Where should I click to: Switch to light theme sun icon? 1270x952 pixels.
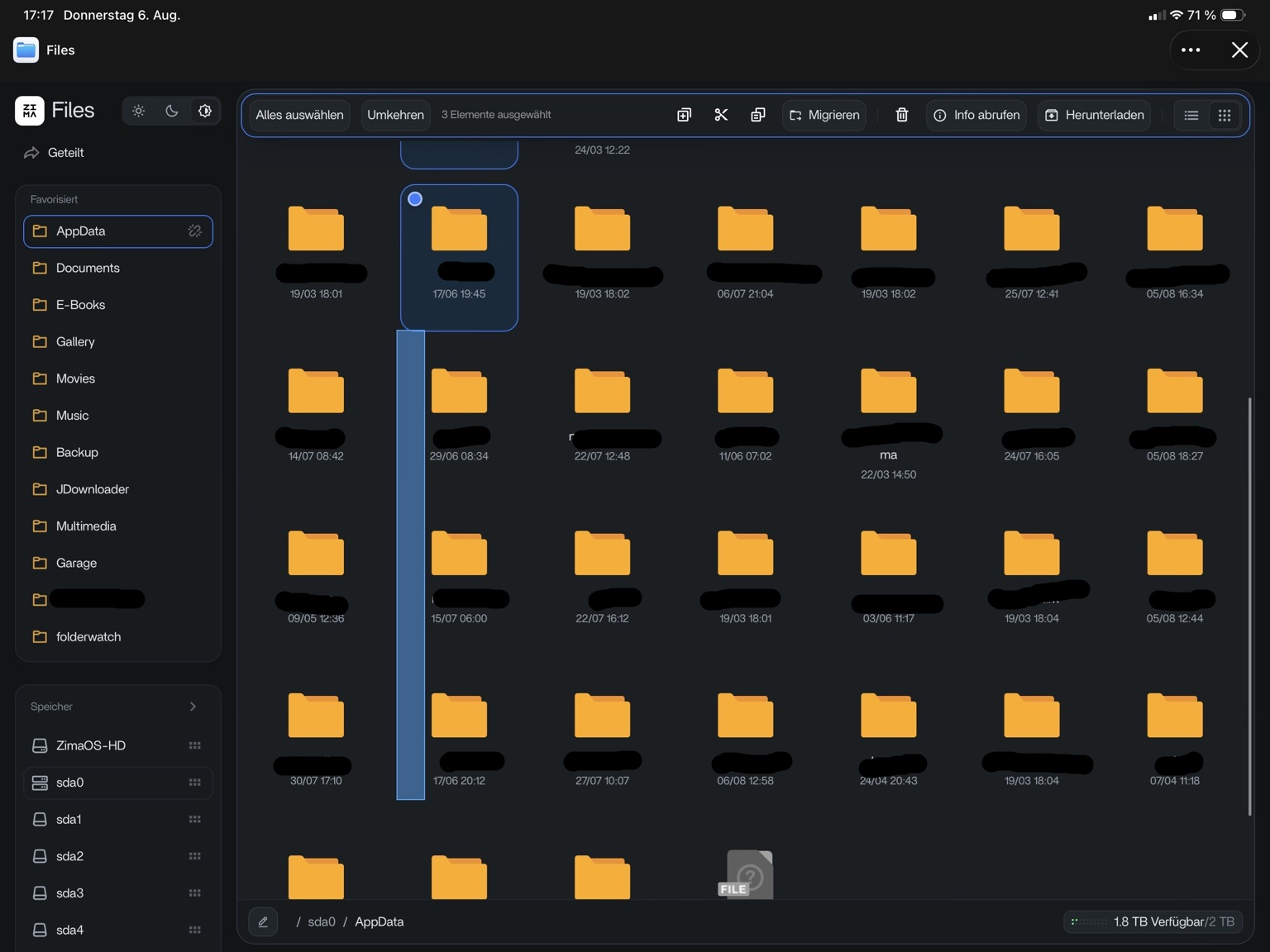(138, 111)
